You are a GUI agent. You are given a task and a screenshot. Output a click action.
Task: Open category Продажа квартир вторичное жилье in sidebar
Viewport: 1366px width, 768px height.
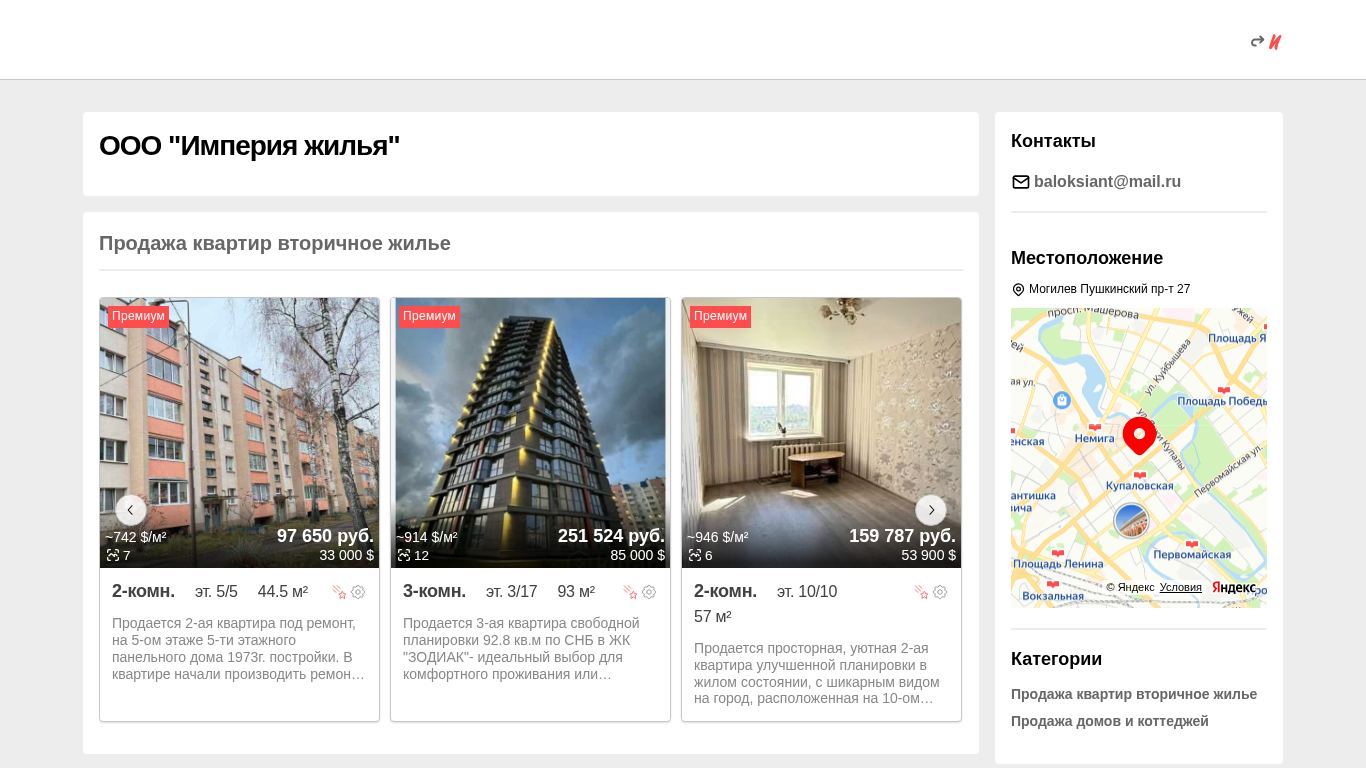(1134, 694)
